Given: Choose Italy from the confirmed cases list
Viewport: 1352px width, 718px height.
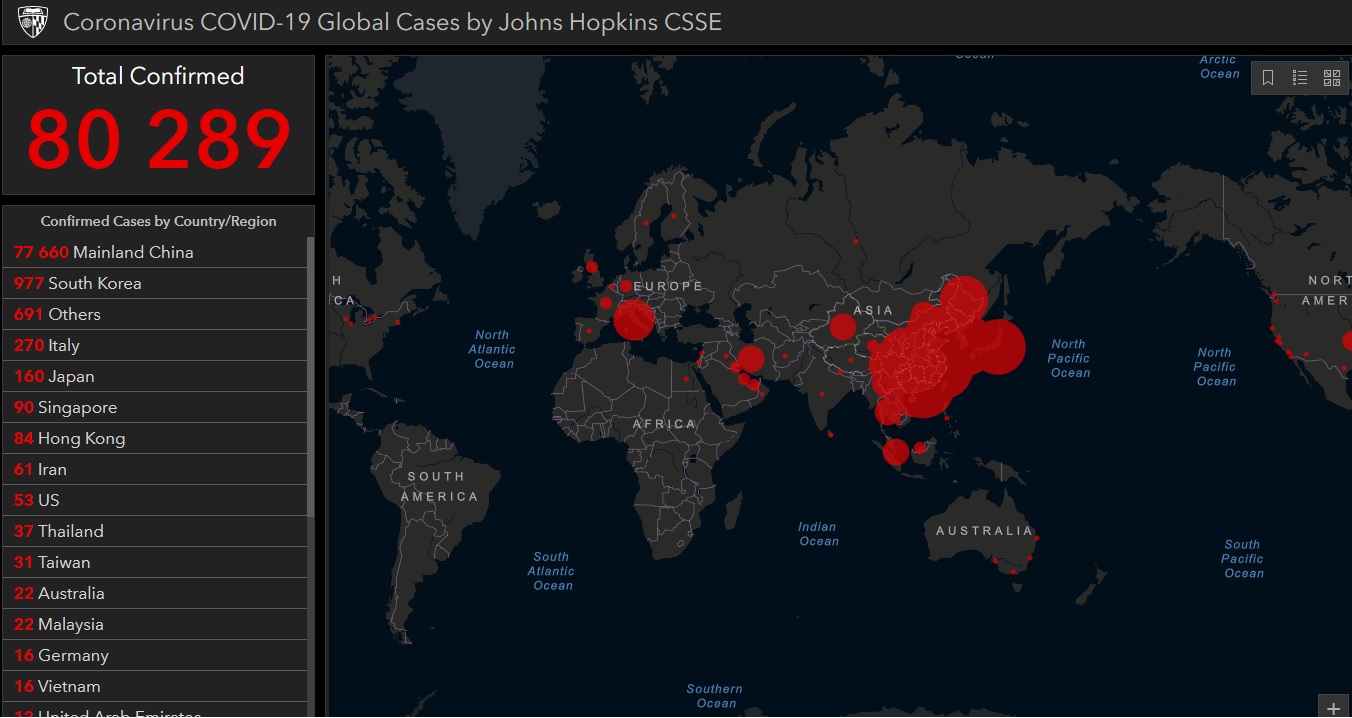Looking at the screenshot, I should (155, 345).
